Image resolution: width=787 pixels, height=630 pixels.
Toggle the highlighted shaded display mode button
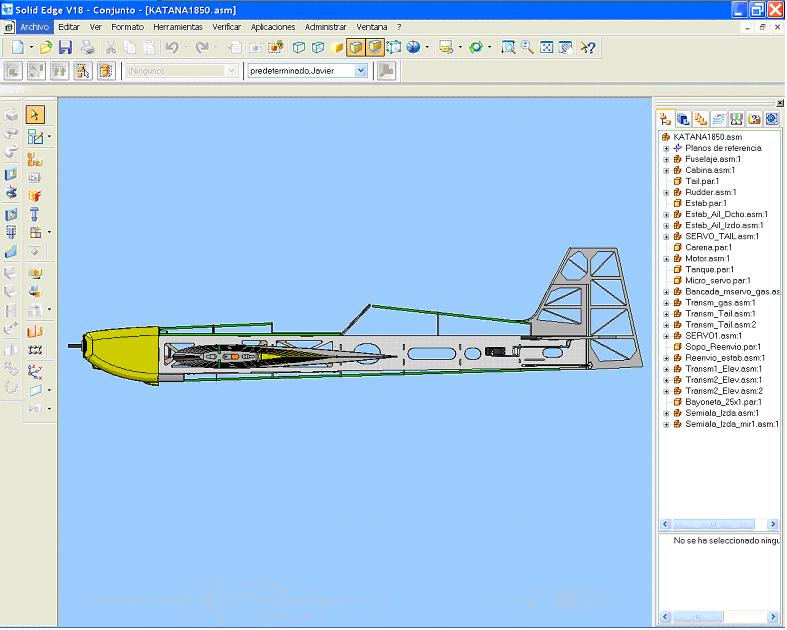356,47
